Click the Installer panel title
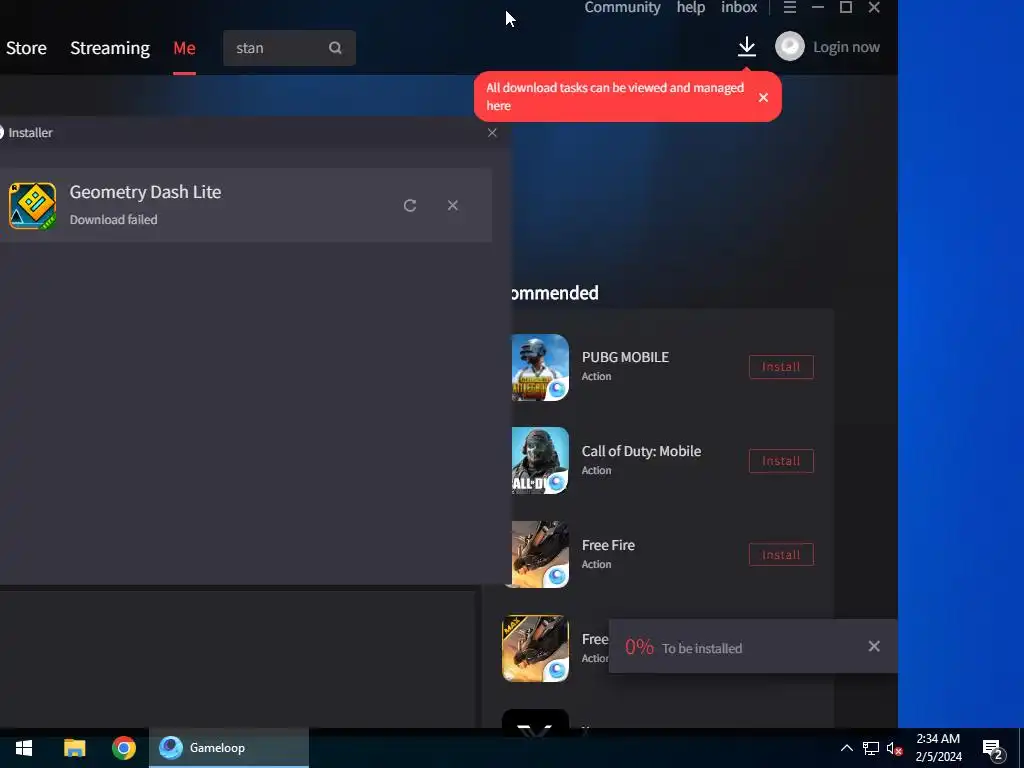The height and width of the screenshot is (768, 1024). pyautogui.click(x=30, y=133)
